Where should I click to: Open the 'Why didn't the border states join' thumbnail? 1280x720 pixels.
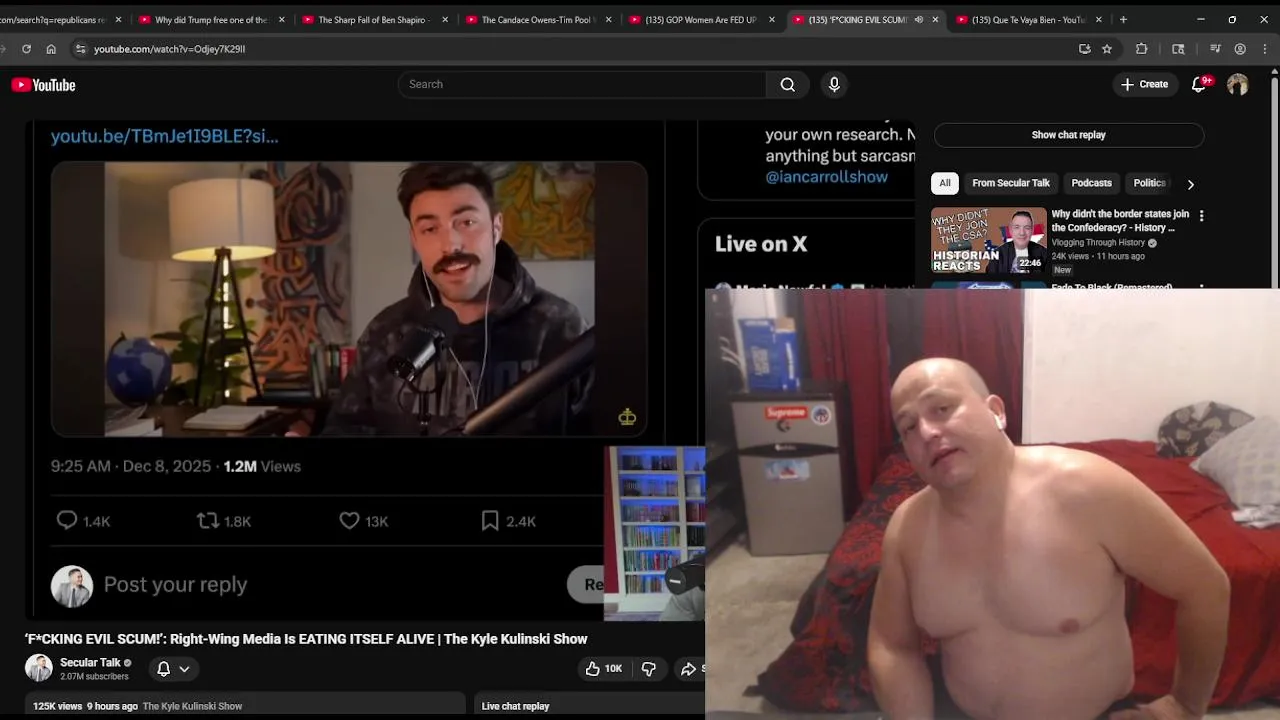[988, 240]
